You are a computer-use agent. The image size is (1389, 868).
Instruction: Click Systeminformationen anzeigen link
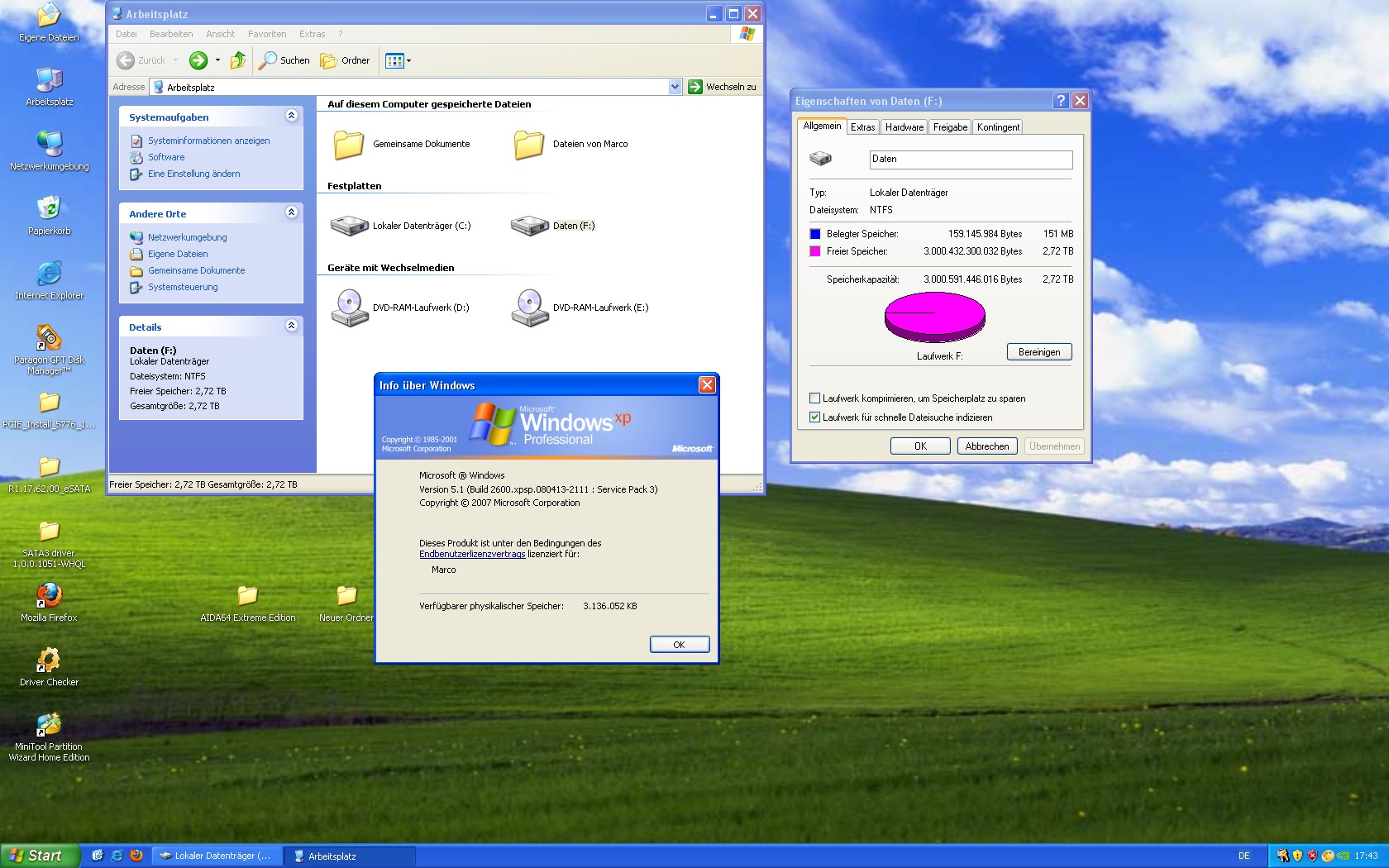pyautogui.click(x=209, y=141)
